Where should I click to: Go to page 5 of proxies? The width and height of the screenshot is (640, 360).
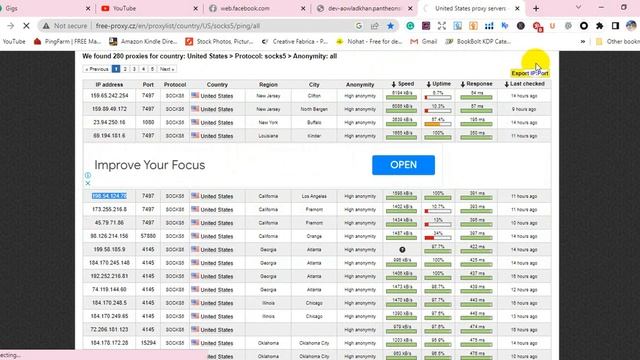[152, 69]
